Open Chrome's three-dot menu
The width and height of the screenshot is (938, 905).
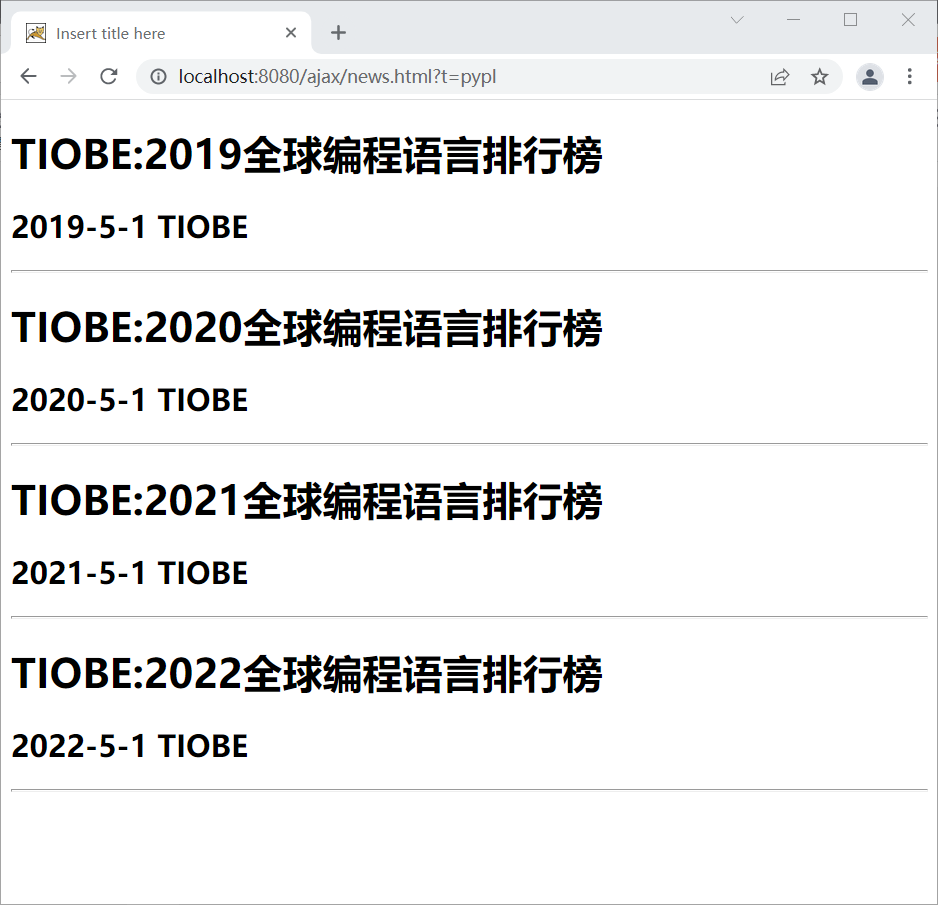[909, 77]
